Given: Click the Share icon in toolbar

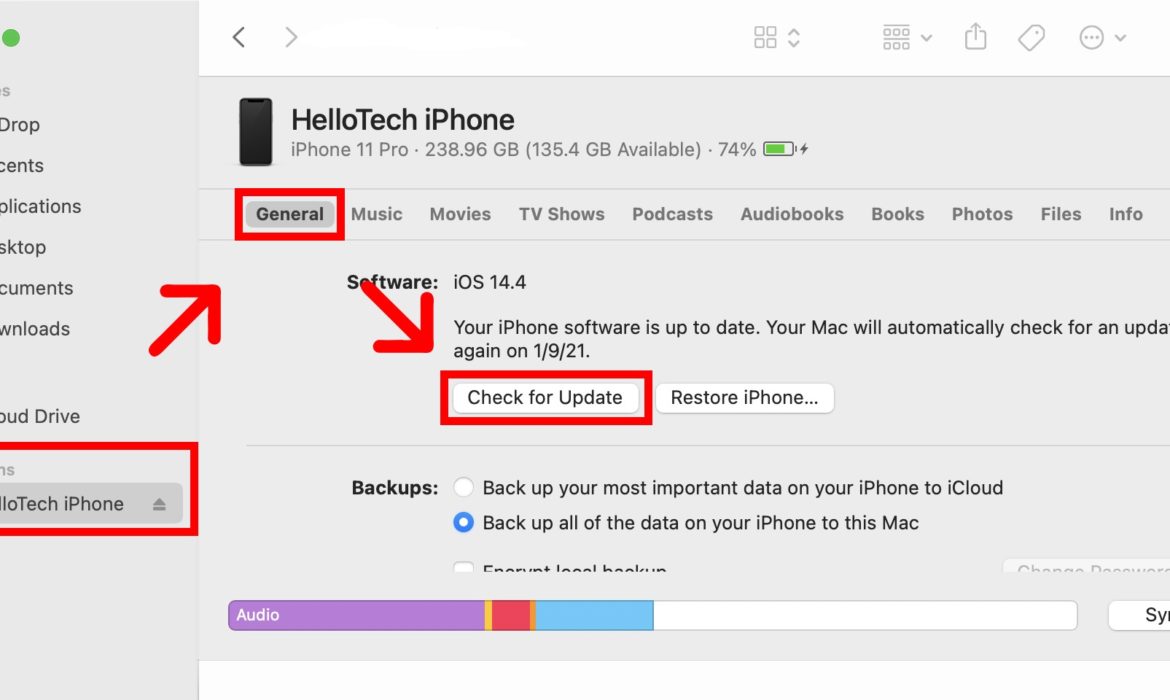Looking at the screenshot, I should (x=975, y=38).
